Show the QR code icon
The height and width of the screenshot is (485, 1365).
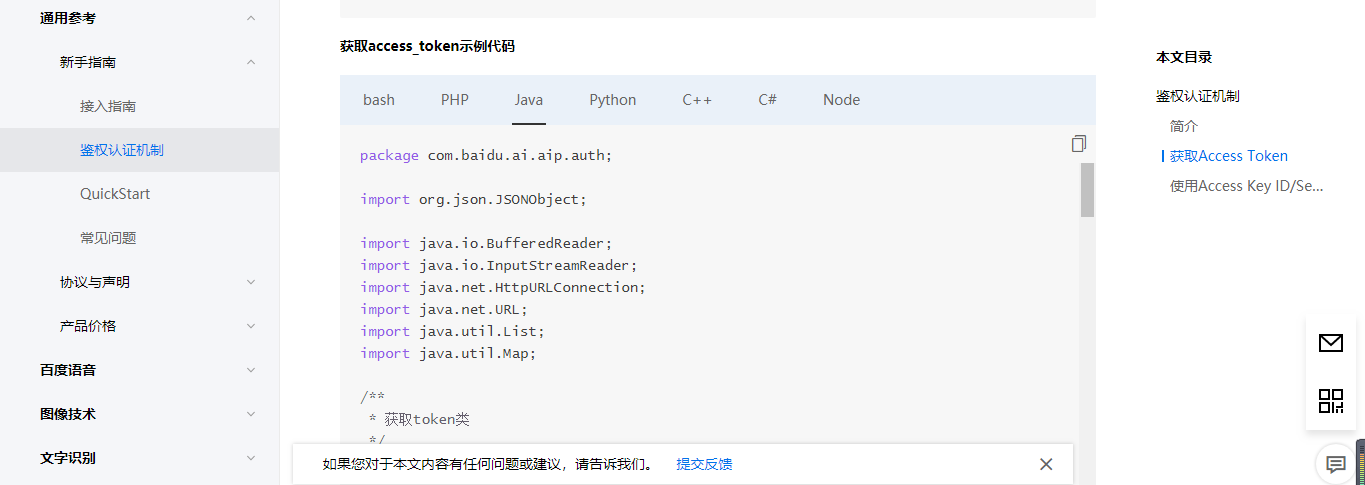click(1330, 401)
